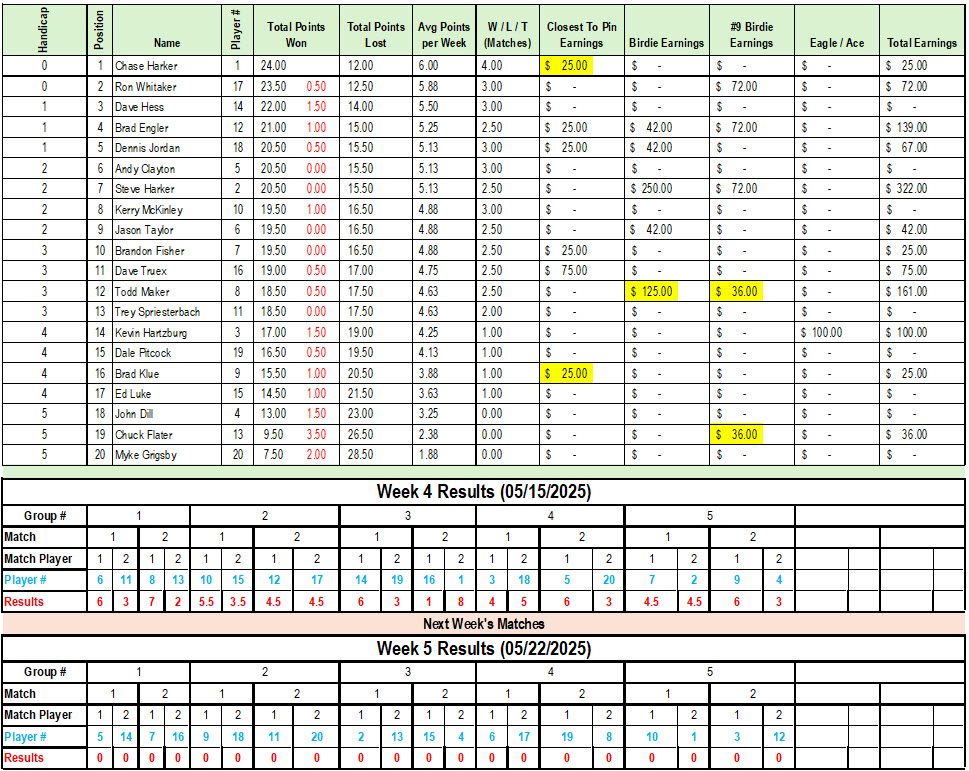
Task: Select the Avg Points per Week header
Action: click(443, 35)
